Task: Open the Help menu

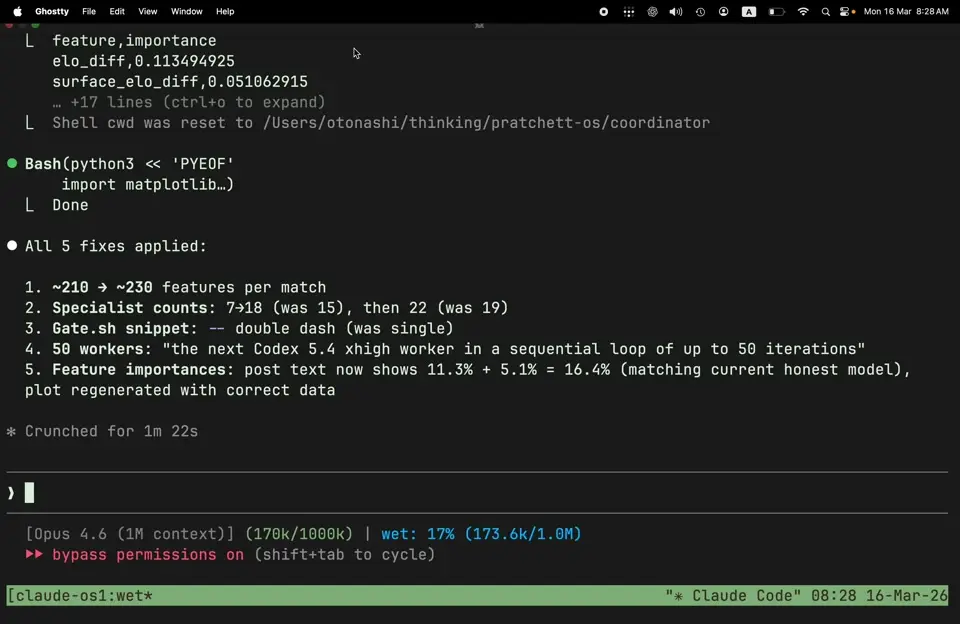Action: coord(225,11)
